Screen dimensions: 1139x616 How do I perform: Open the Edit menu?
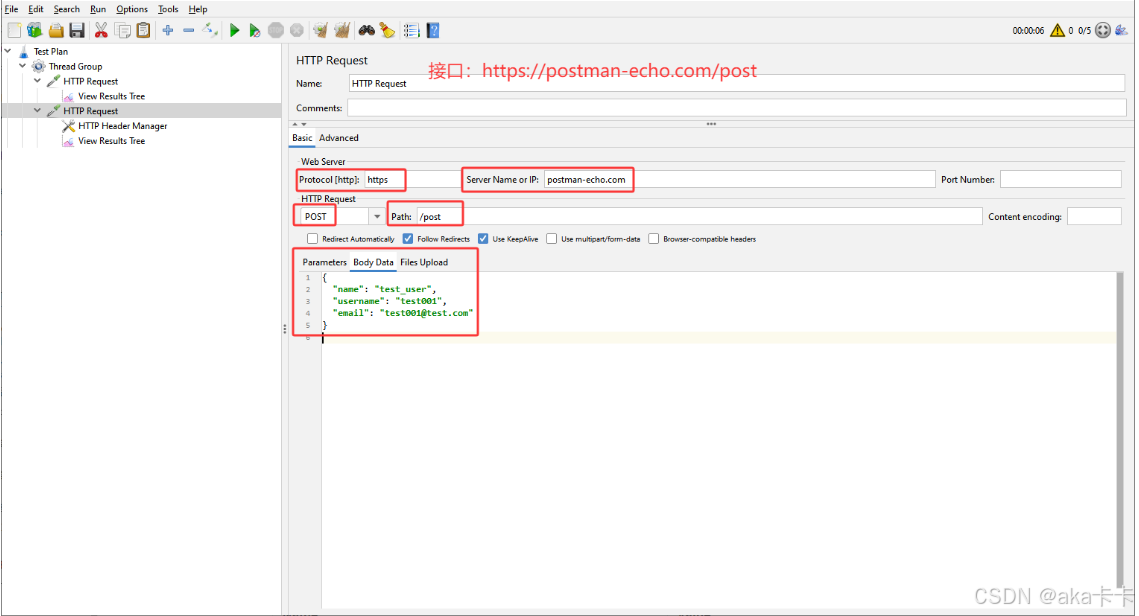[x=36, y=9]
